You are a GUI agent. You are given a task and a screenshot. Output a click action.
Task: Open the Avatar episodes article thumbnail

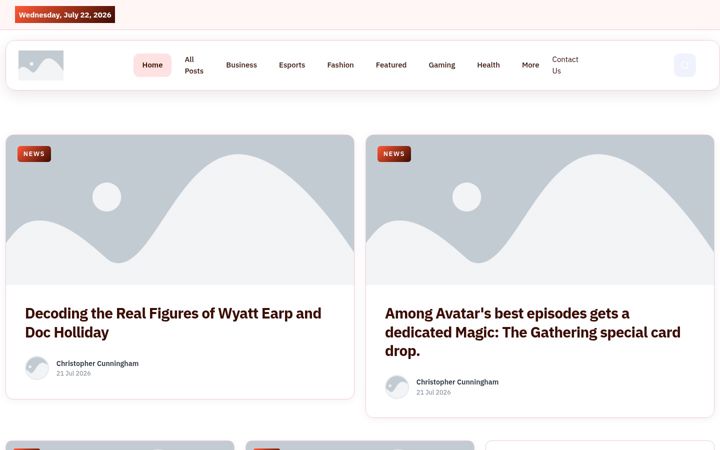540,210
